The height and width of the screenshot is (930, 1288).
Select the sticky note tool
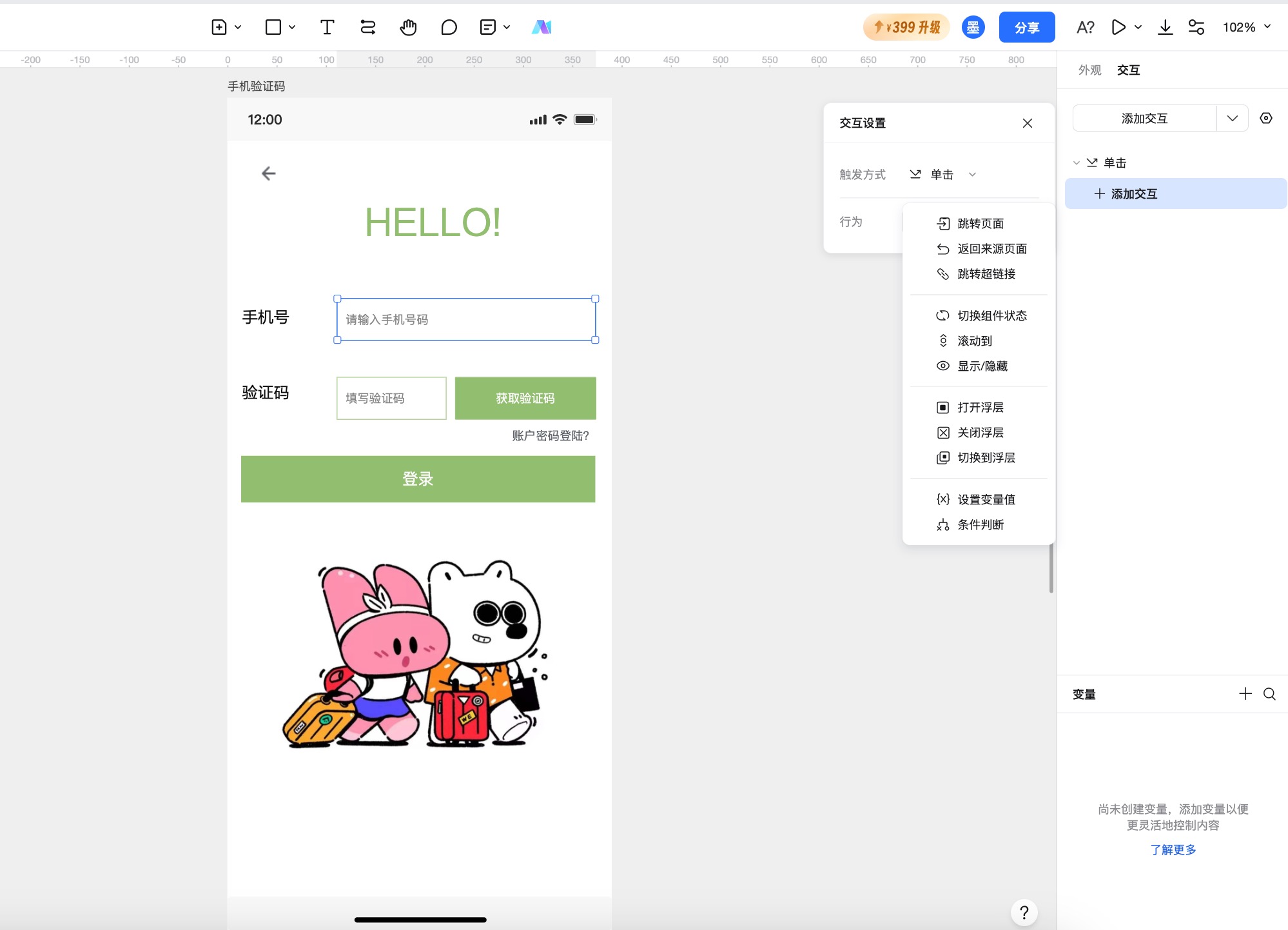pyautogui.click(x=488, y=27)
